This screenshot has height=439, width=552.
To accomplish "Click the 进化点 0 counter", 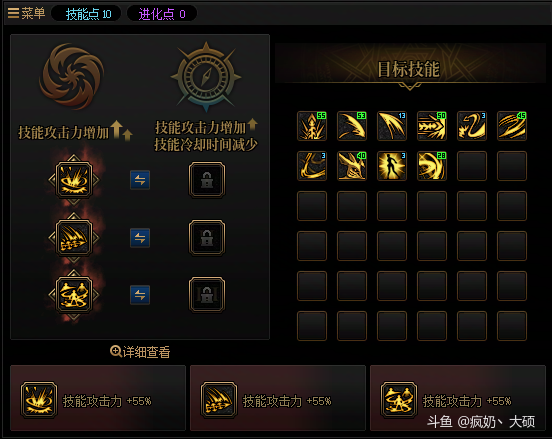I will [162, 14].
